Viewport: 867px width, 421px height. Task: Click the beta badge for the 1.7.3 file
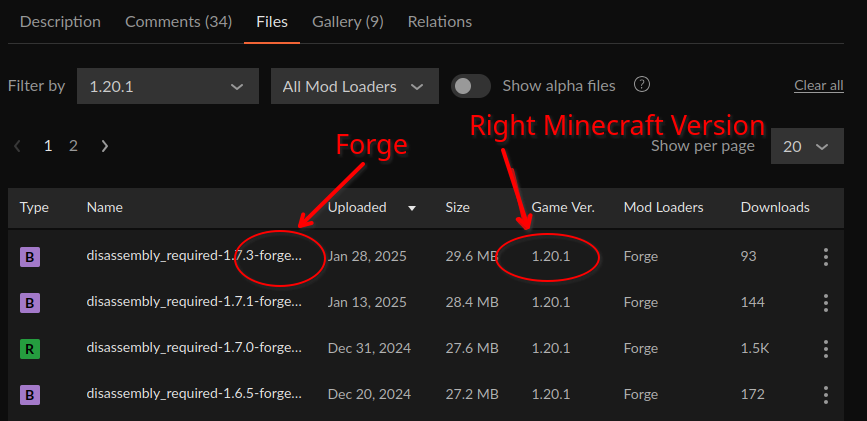(x=30, y=257)
